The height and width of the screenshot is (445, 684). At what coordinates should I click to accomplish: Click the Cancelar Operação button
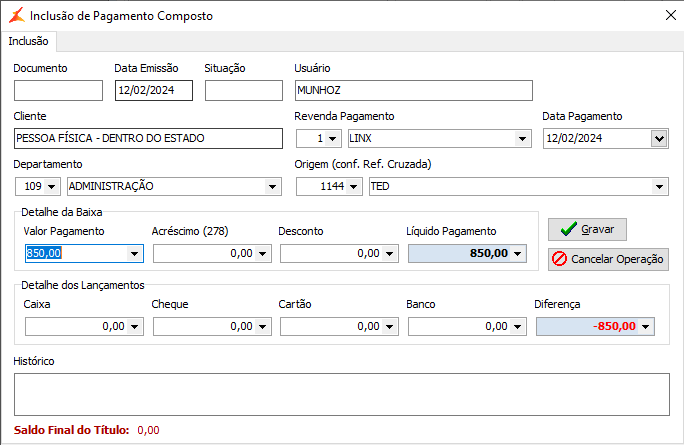(x=608, y=259)
